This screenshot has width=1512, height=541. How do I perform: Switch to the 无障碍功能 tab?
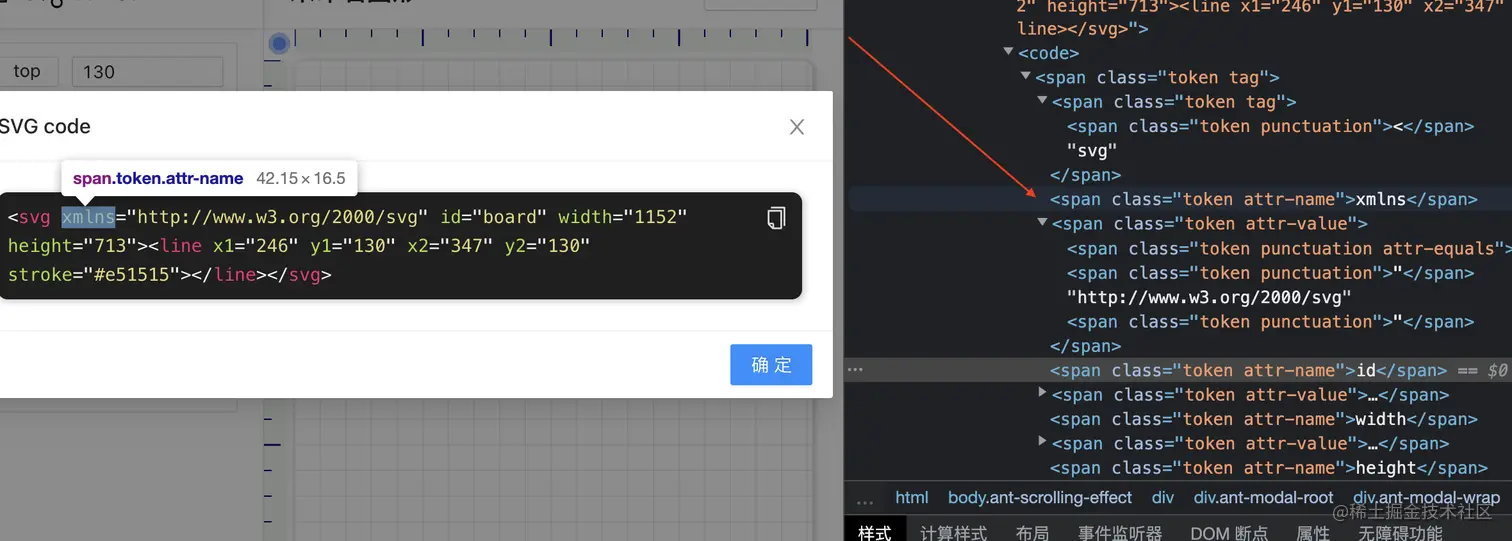(1400, 532)
